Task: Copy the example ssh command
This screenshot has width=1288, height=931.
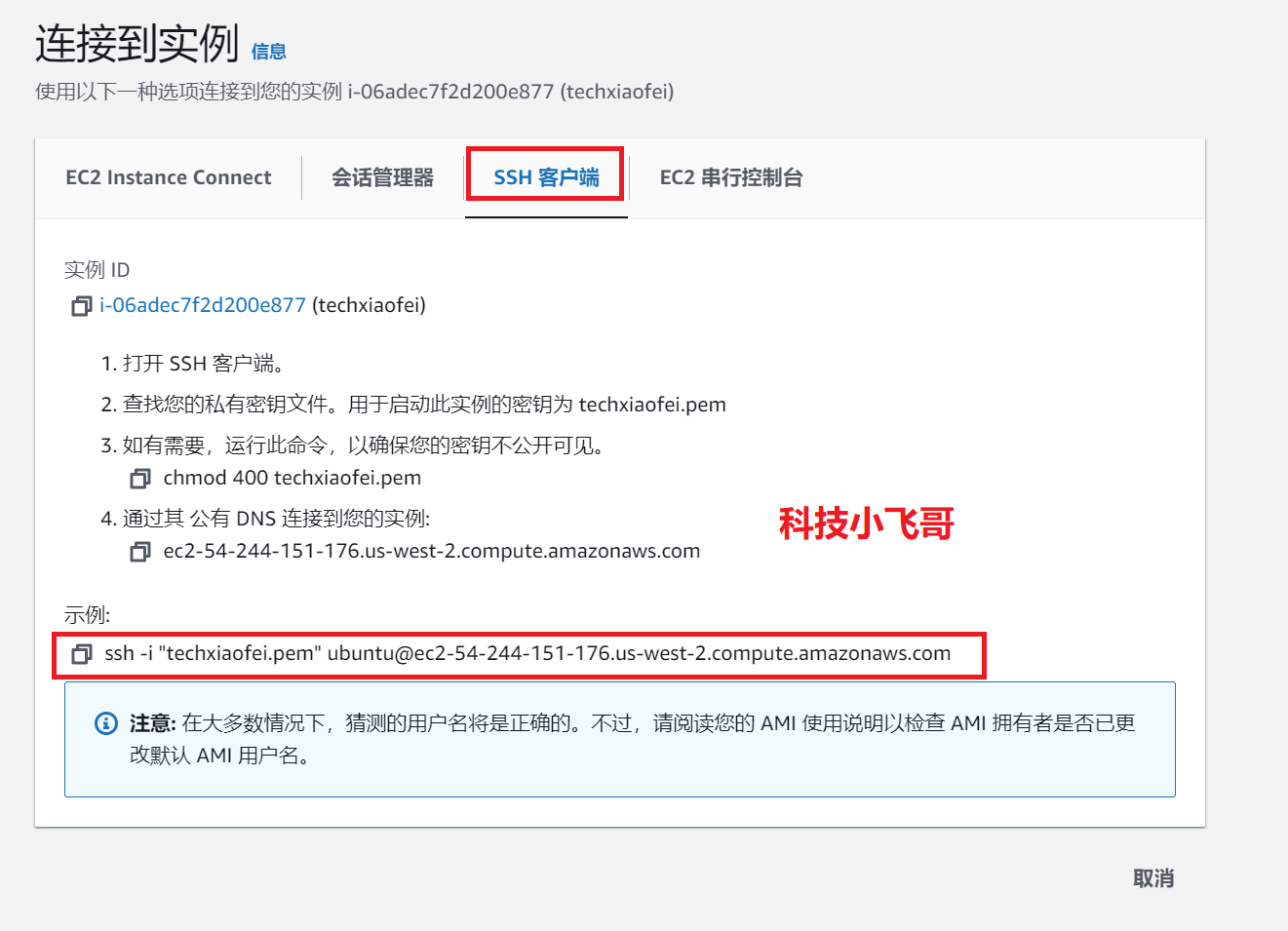Action: tap(82, 654)
